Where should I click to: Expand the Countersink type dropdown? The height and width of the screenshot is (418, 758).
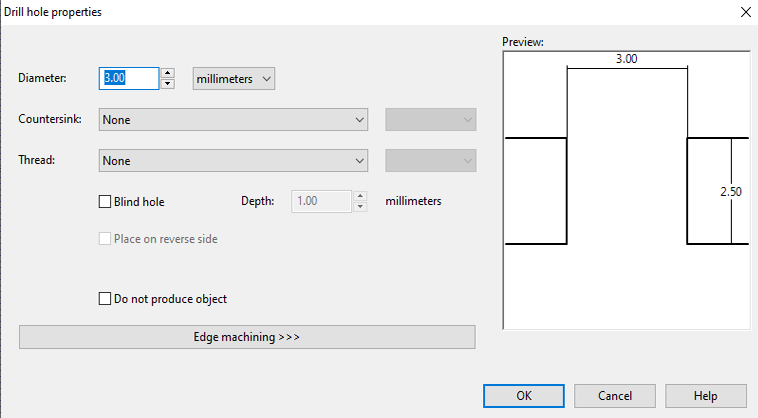pos(235,120)
